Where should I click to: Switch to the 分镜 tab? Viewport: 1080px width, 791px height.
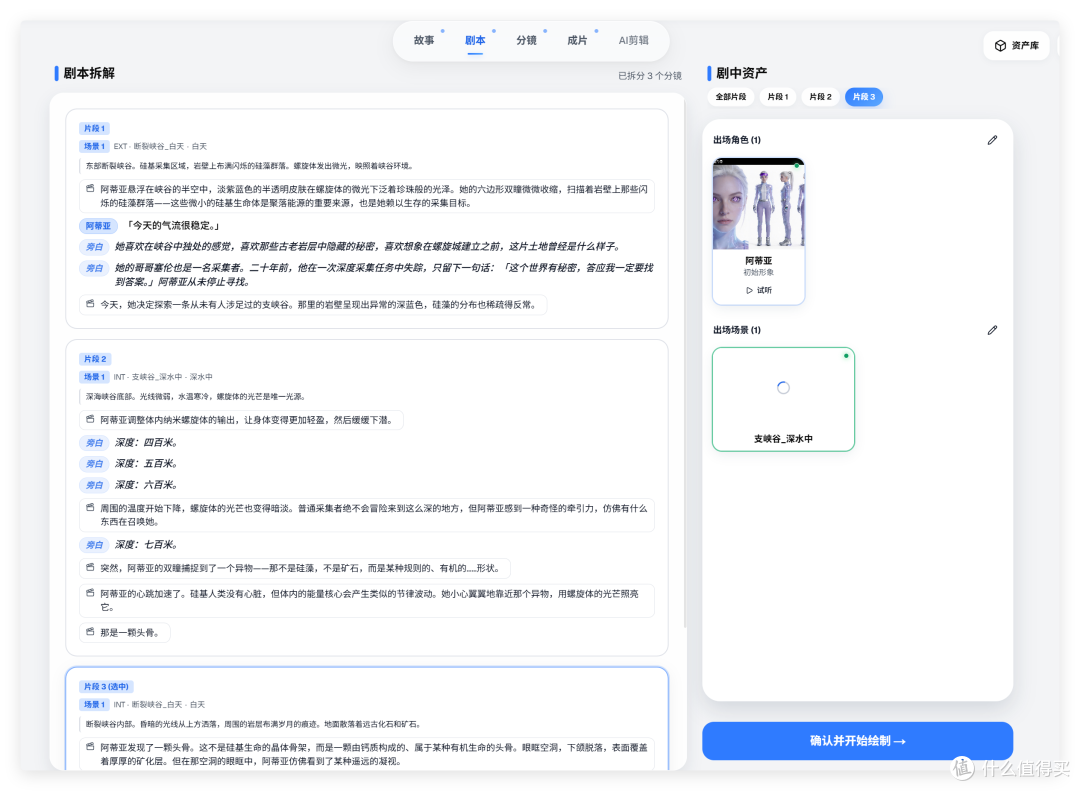[x=526, y=41]
